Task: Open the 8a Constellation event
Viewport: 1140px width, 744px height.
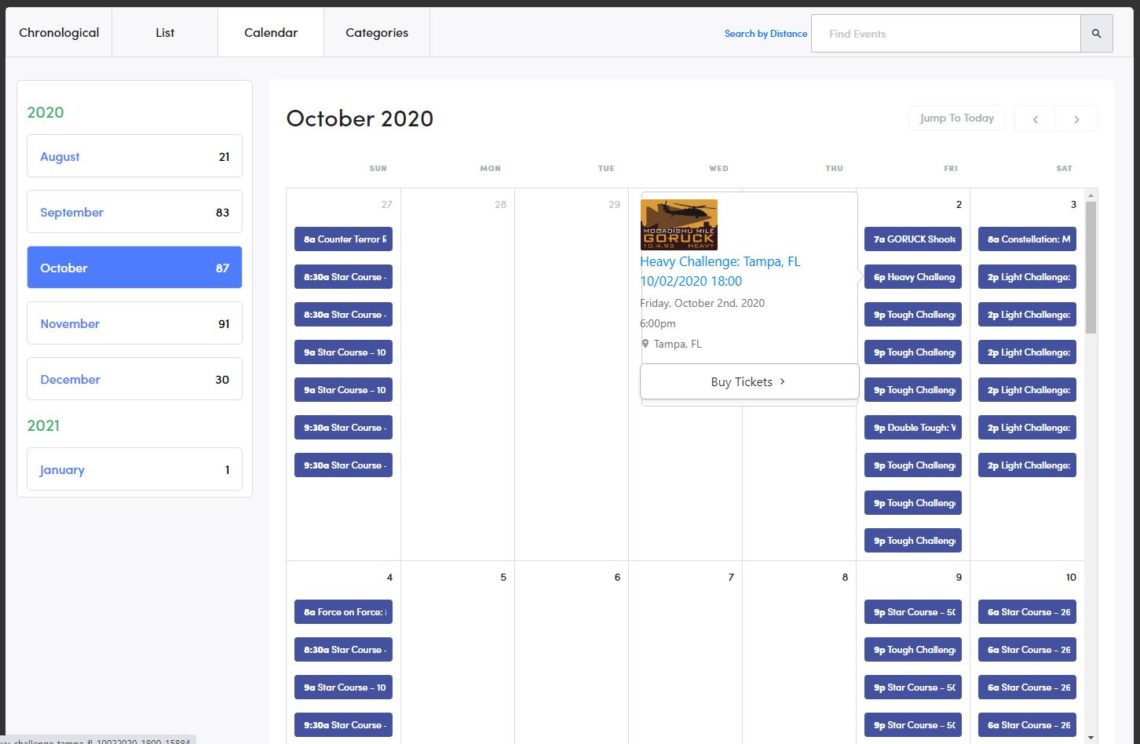Action: (1027, 239)
